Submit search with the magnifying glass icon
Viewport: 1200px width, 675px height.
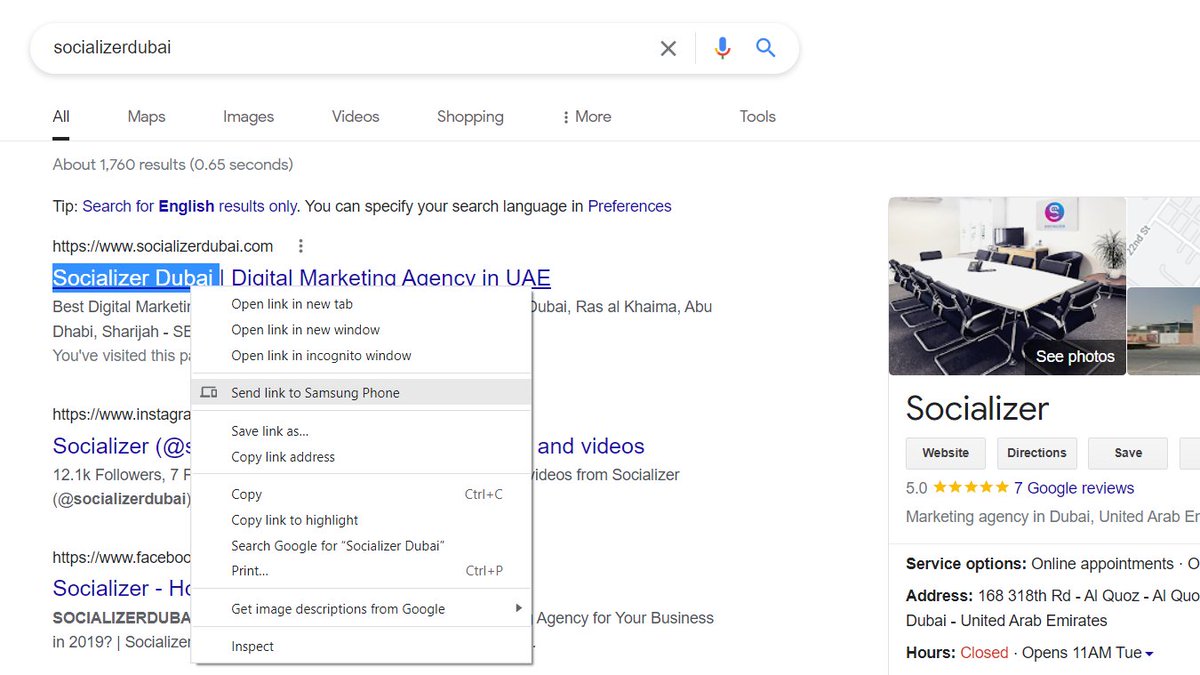pos(766,48)
